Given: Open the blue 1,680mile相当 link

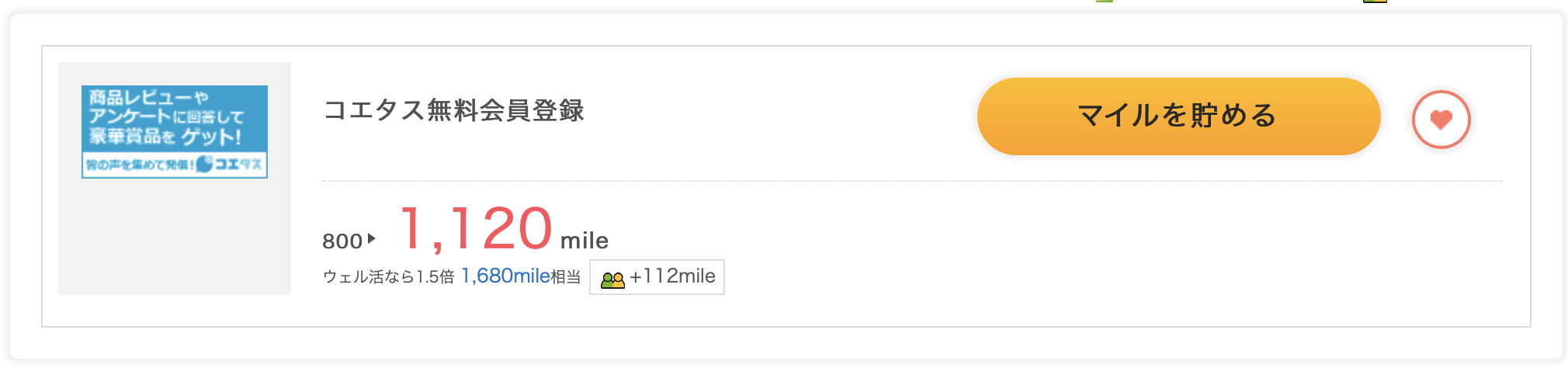Looking at the screenshot, I should 521,276.
